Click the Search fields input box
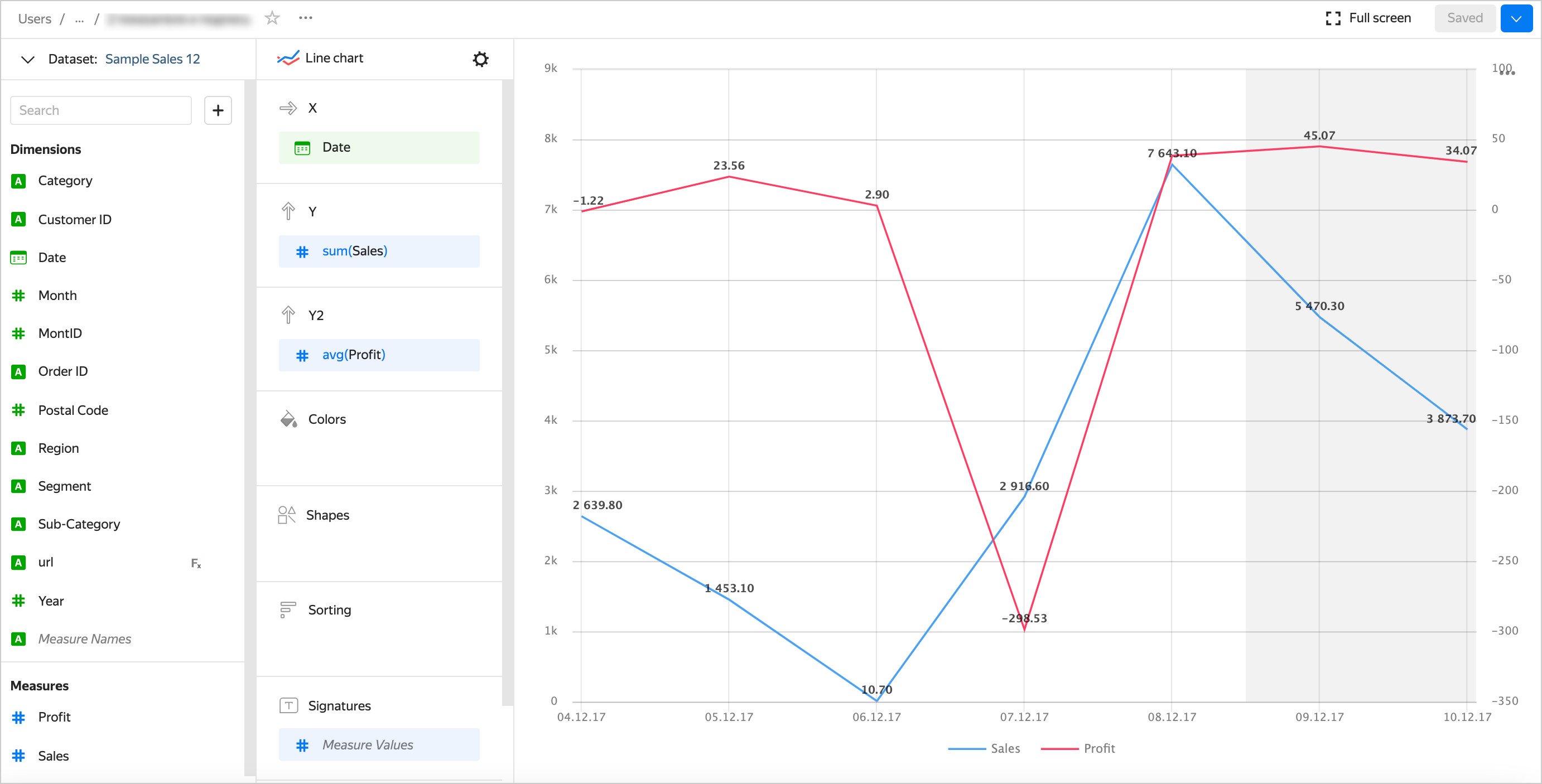 click(x=100, y=110)
